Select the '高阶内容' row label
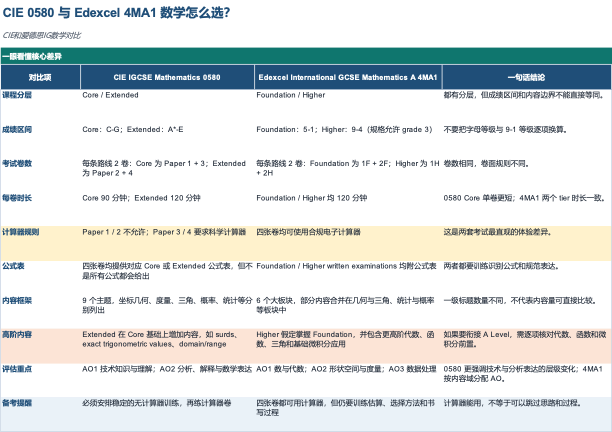The height and width of the screenshot is (432, 612). pyautogui.click(x=17, y=334)
